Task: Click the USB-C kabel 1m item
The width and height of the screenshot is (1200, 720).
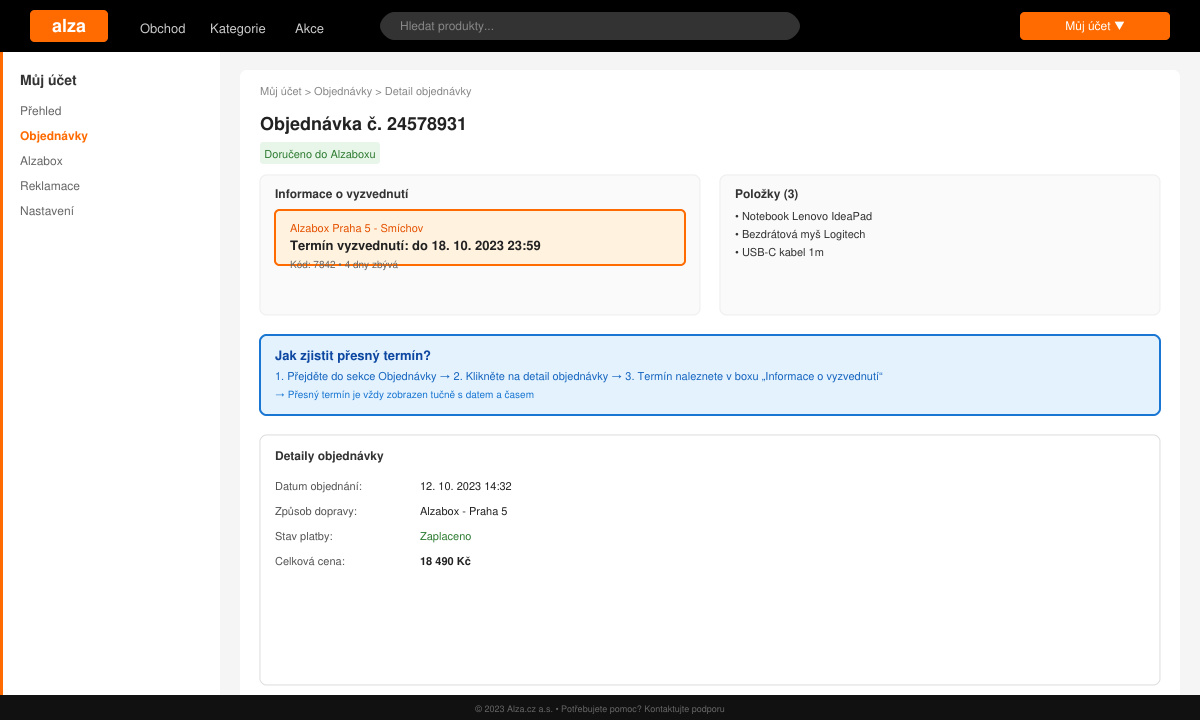Action: click(779, 252)
